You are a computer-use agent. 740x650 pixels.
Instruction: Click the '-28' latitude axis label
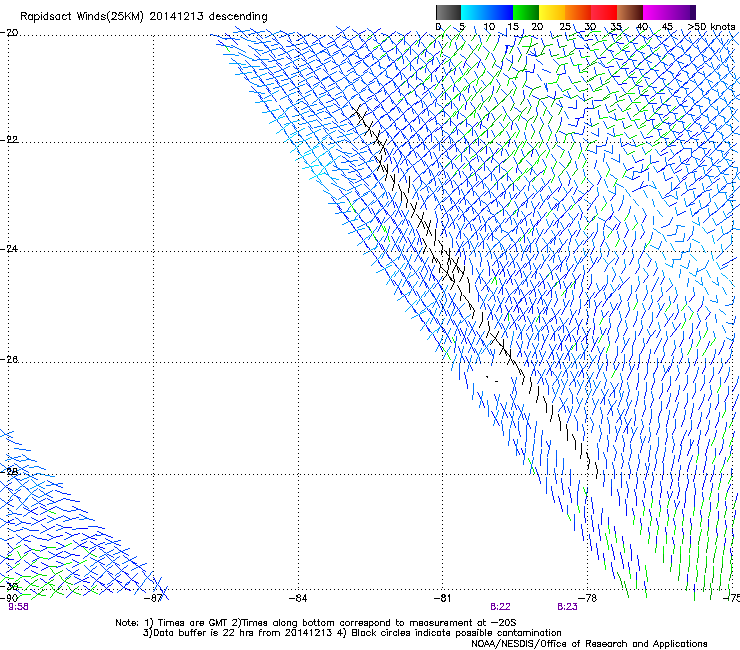9,472
